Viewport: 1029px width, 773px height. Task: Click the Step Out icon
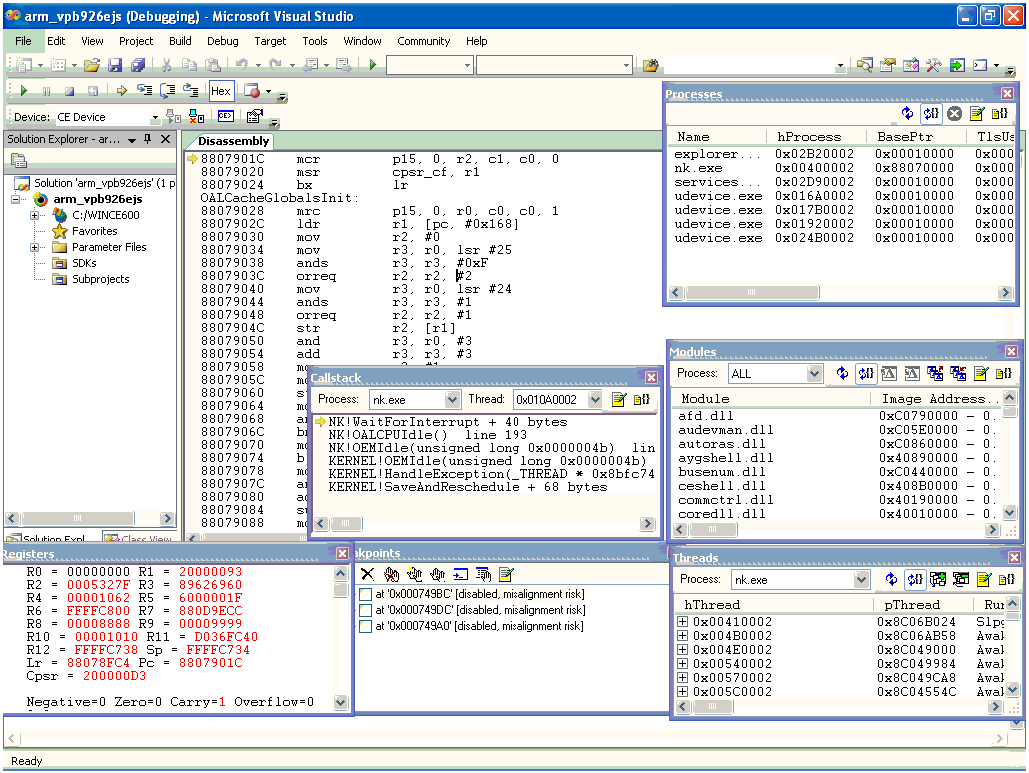point(188,89)
